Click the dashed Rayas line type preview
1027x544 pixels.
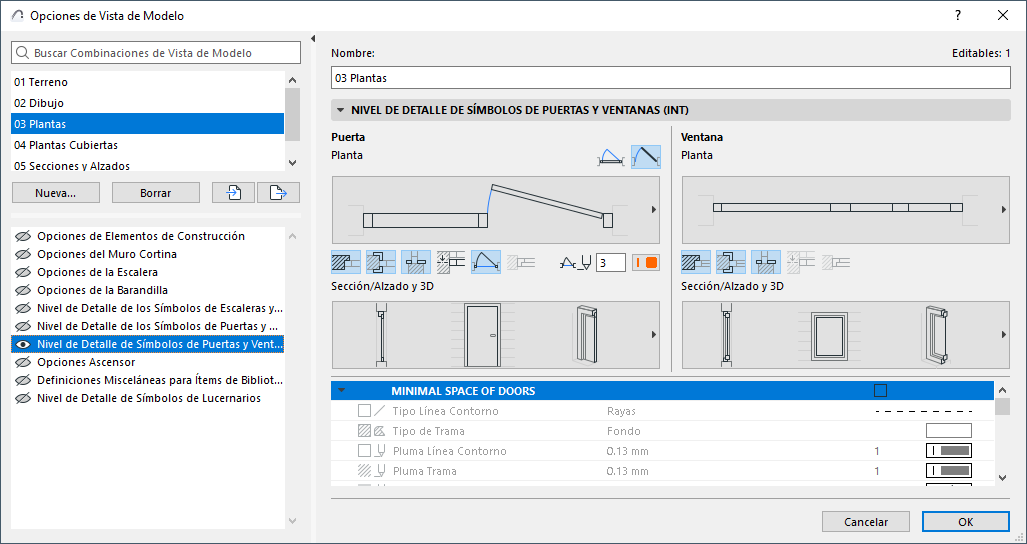[x=924, y=411]
